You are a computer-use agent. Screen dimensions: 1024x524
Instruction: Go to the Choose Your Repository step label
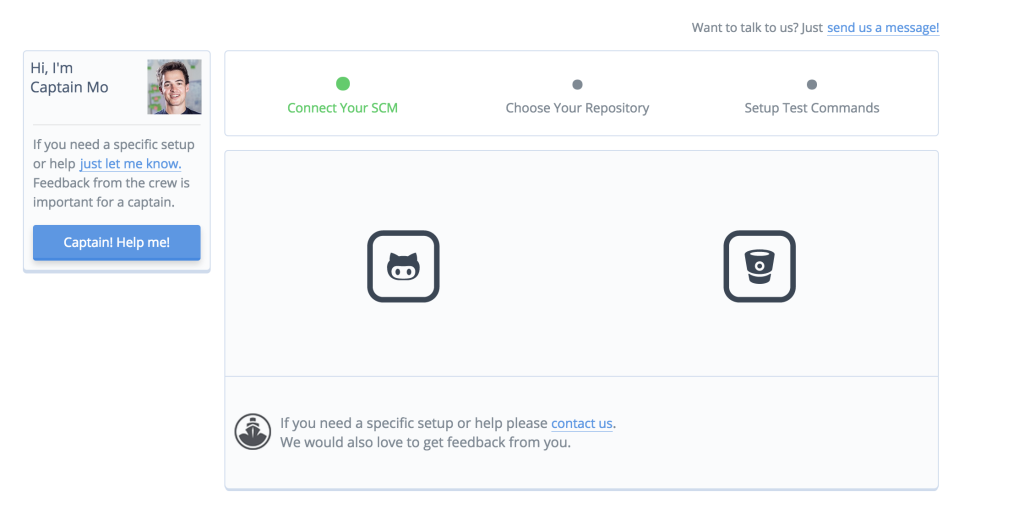(x=577, y=108)
